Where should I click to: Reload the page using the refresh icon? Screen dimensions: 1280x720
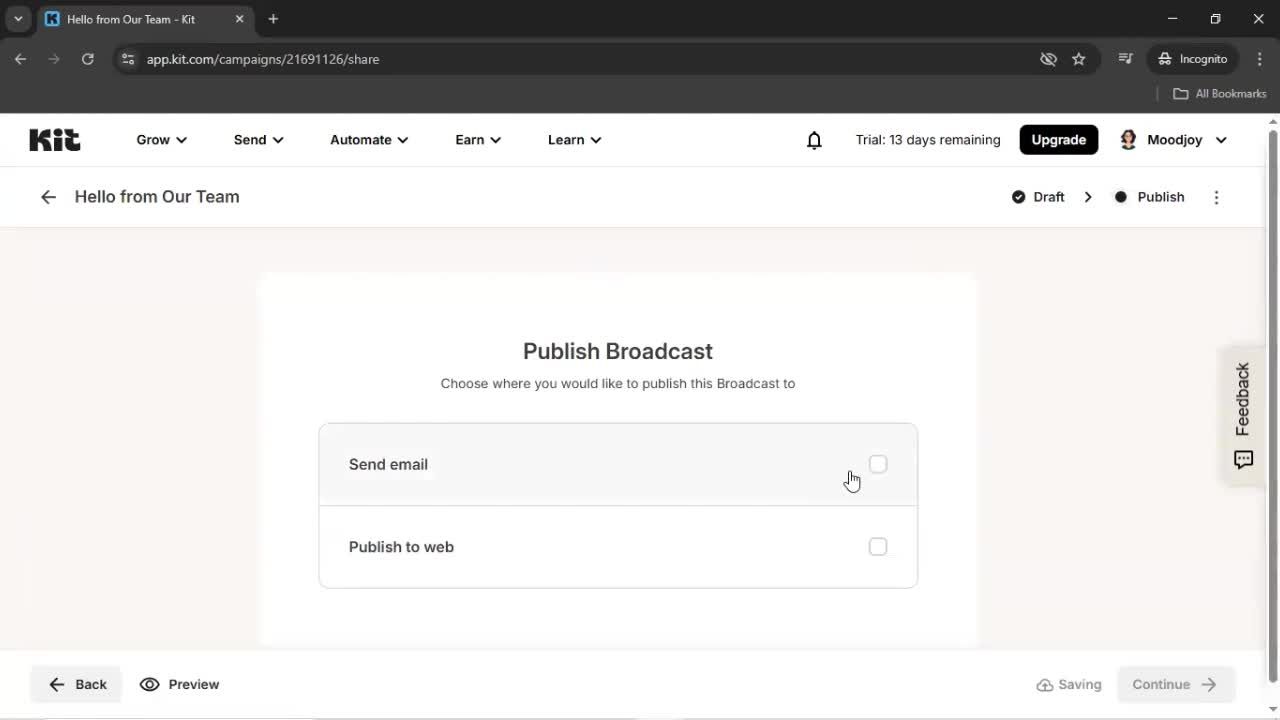pos(88,59)
